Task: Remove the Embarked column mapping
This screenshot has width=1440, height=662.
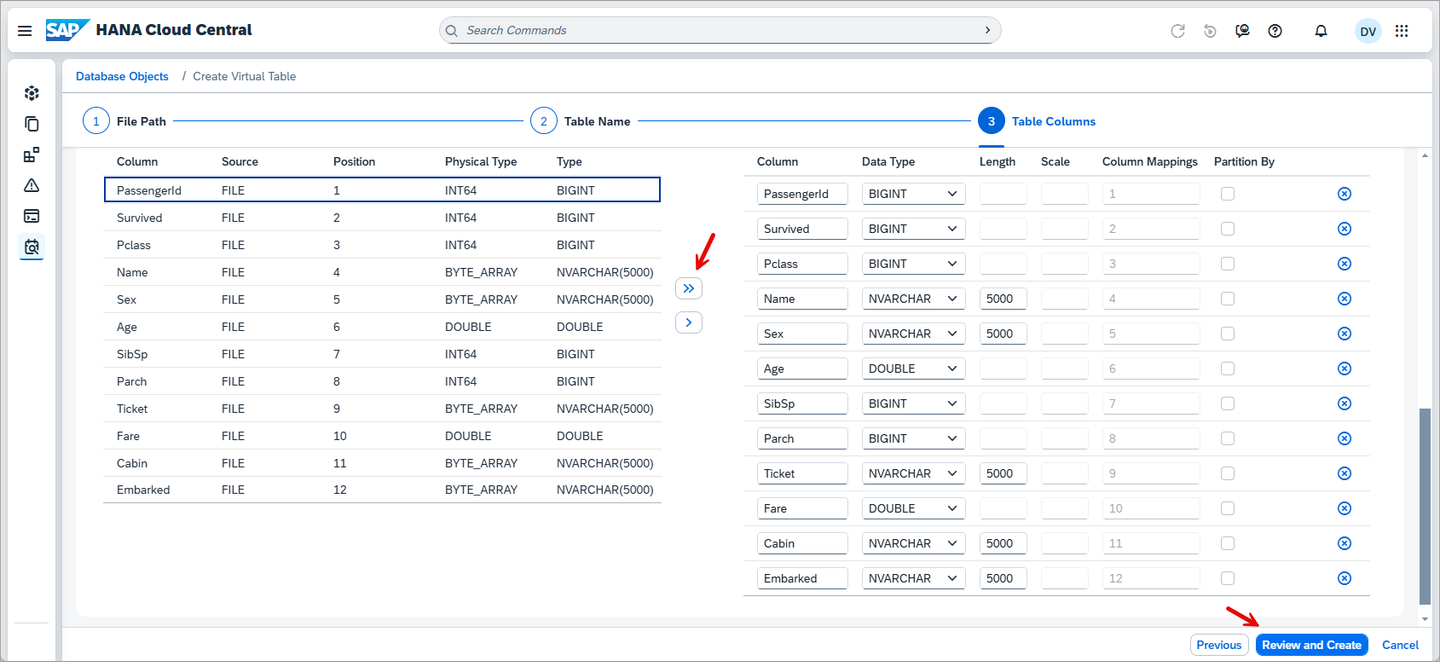Action: pos(1344,578)
